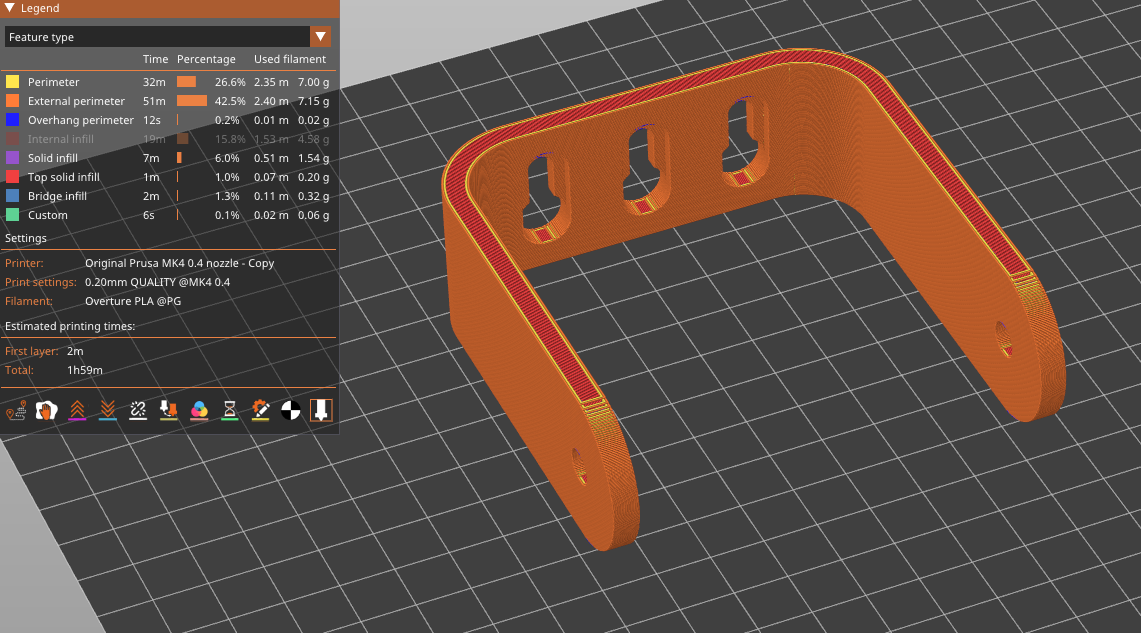Click the yellow Perimeter color swatch

click(13, 82)
